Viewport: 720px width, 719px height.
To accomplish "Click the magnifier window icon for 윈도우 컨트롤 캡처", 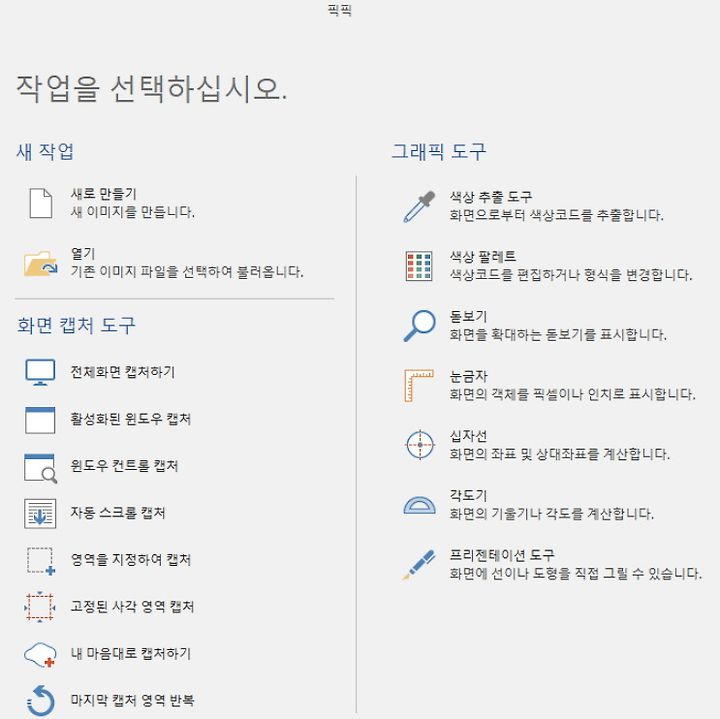I will tap(40, 468).
